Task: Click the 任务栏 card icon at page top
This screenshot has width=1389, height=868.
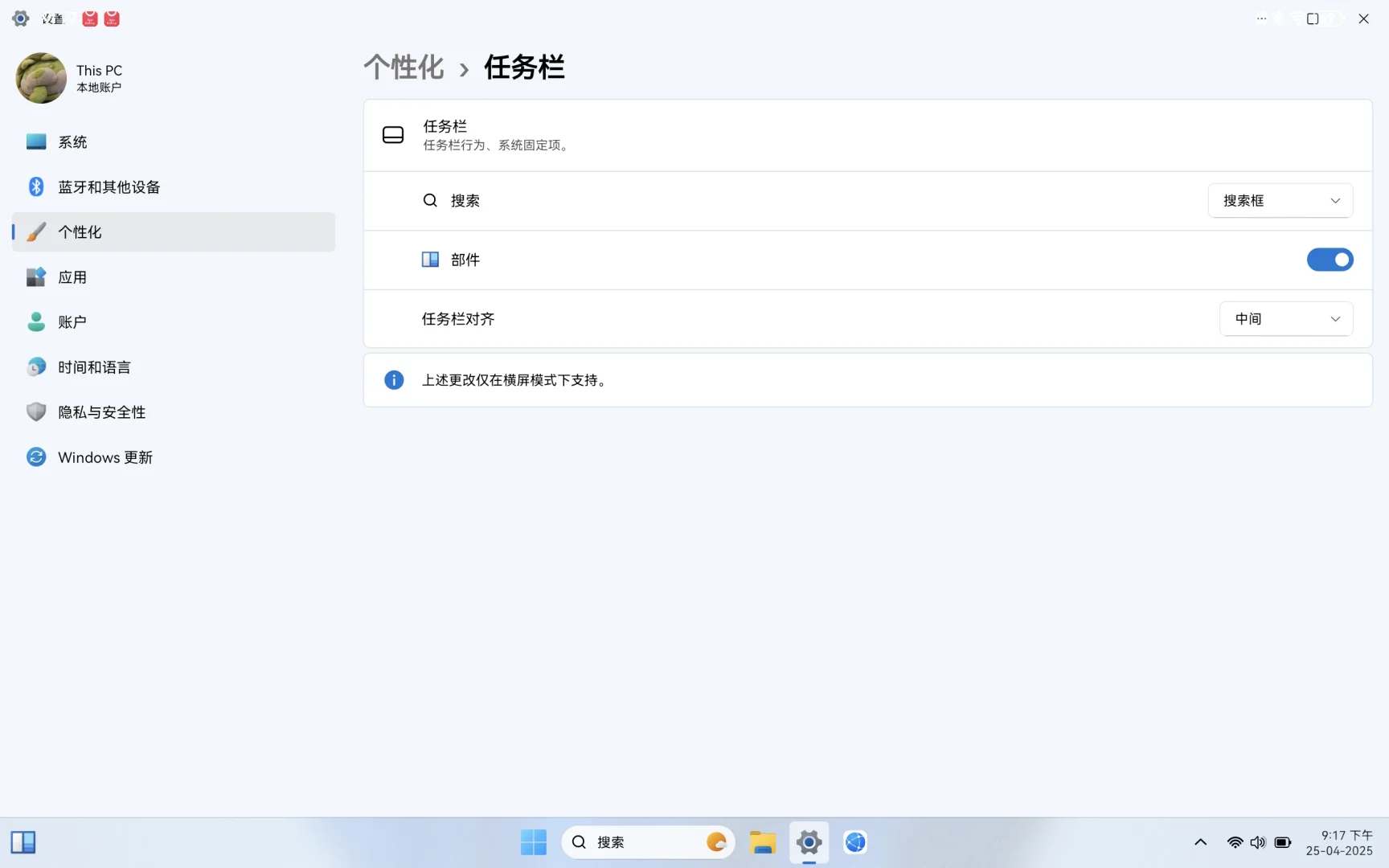Action: [393, 134]
